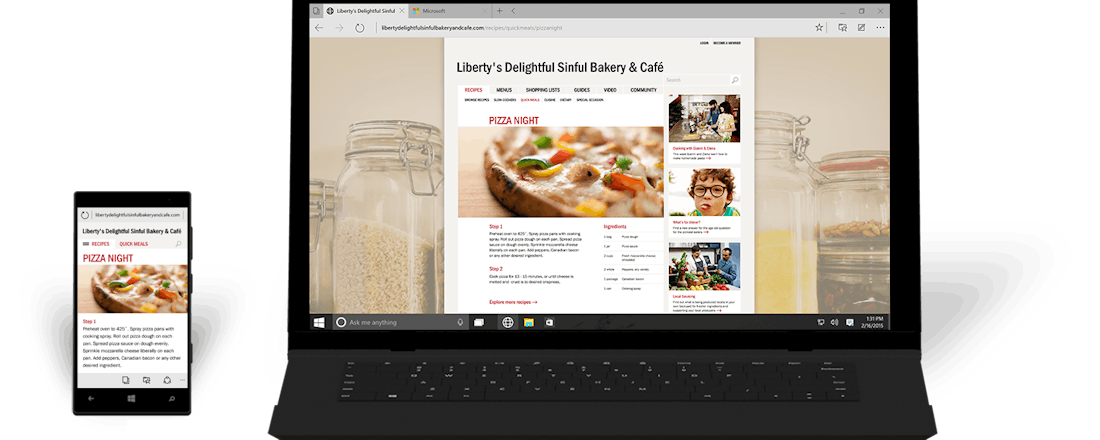Tap the phone Back hardware key
Screen dimensions: 1100x440
pyautogui.click(x=91, y=399)
